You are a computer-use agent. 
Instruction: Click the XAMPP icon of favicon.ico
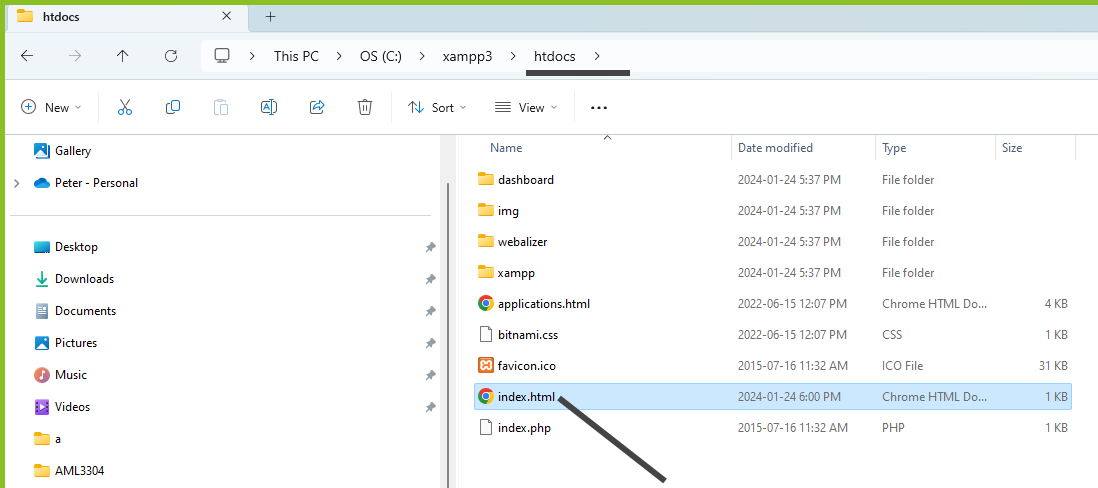(485, 365)
